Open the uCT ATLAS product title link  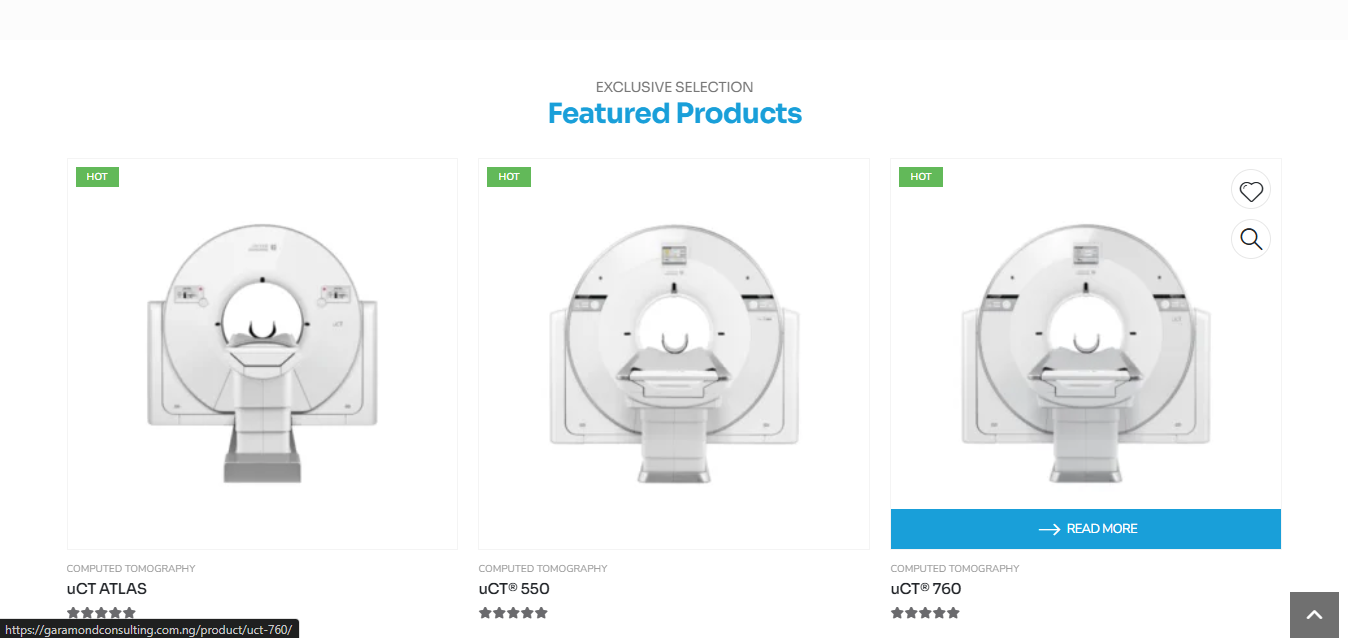pyautogui.click(x=107, y=589)
